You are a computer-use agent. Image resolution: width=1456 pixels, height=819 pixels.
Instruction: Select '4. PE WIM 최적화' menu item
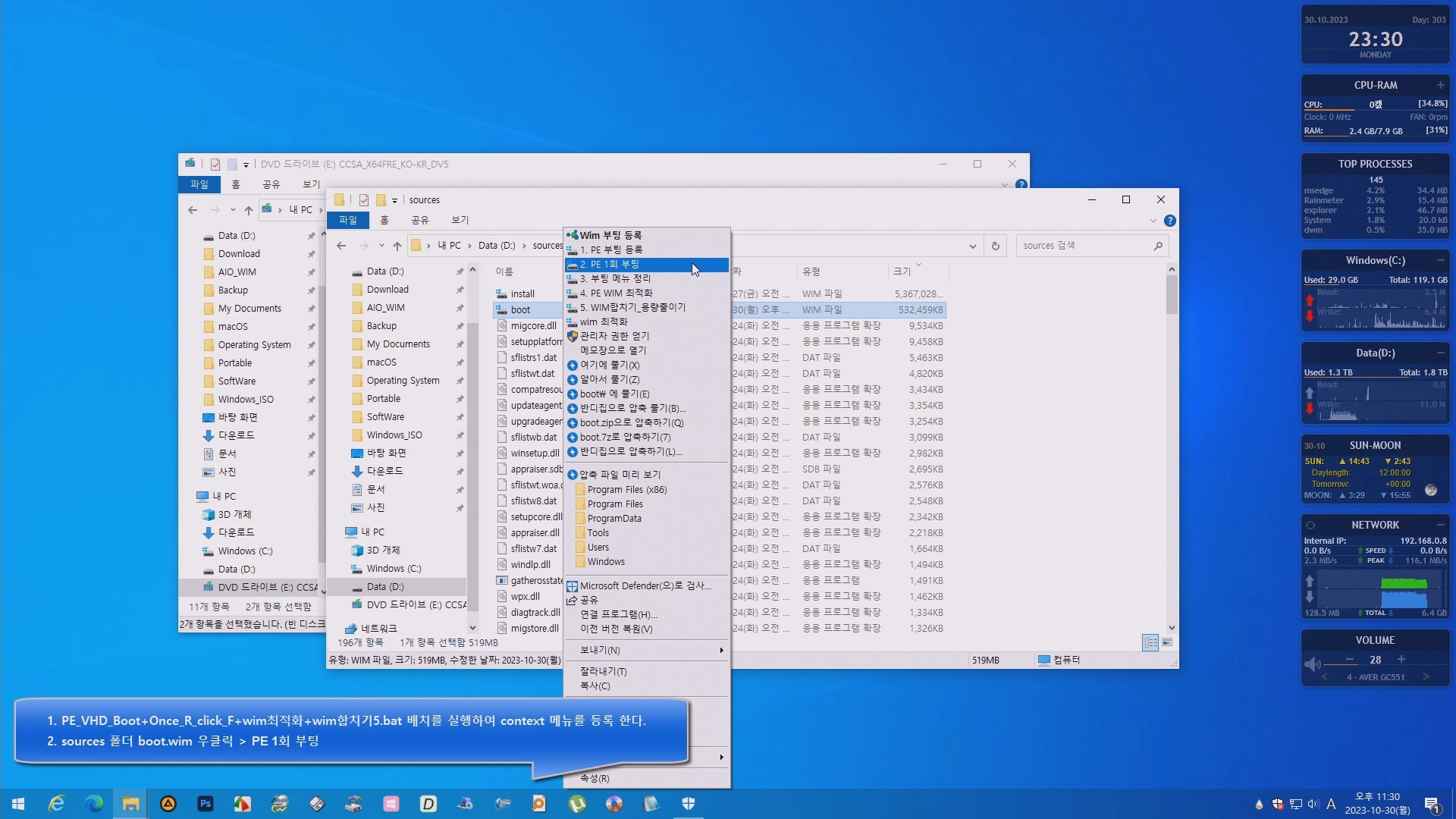(x=646, y=293)
